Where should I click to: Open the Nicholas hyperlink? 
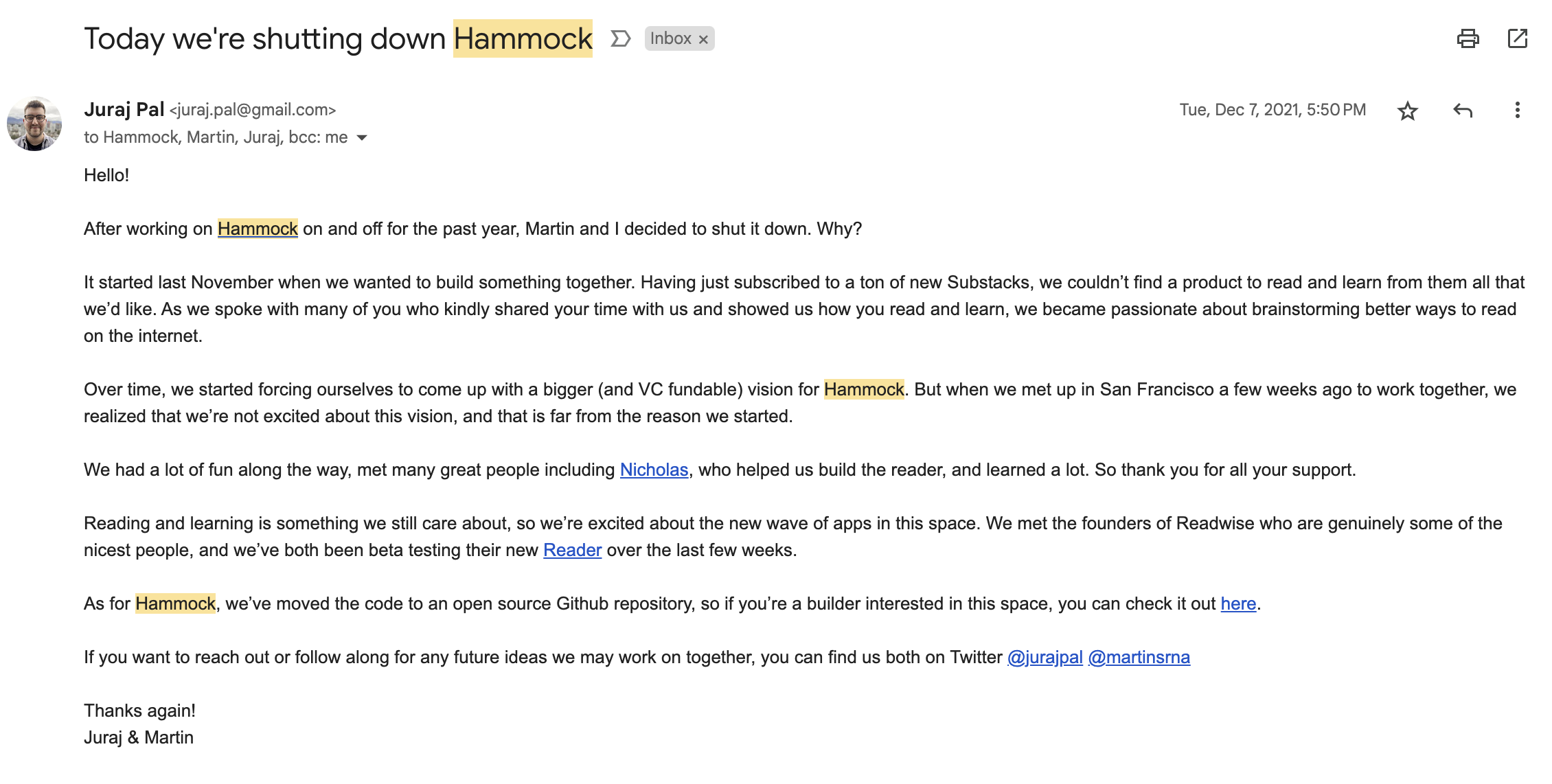click(653, 470)
